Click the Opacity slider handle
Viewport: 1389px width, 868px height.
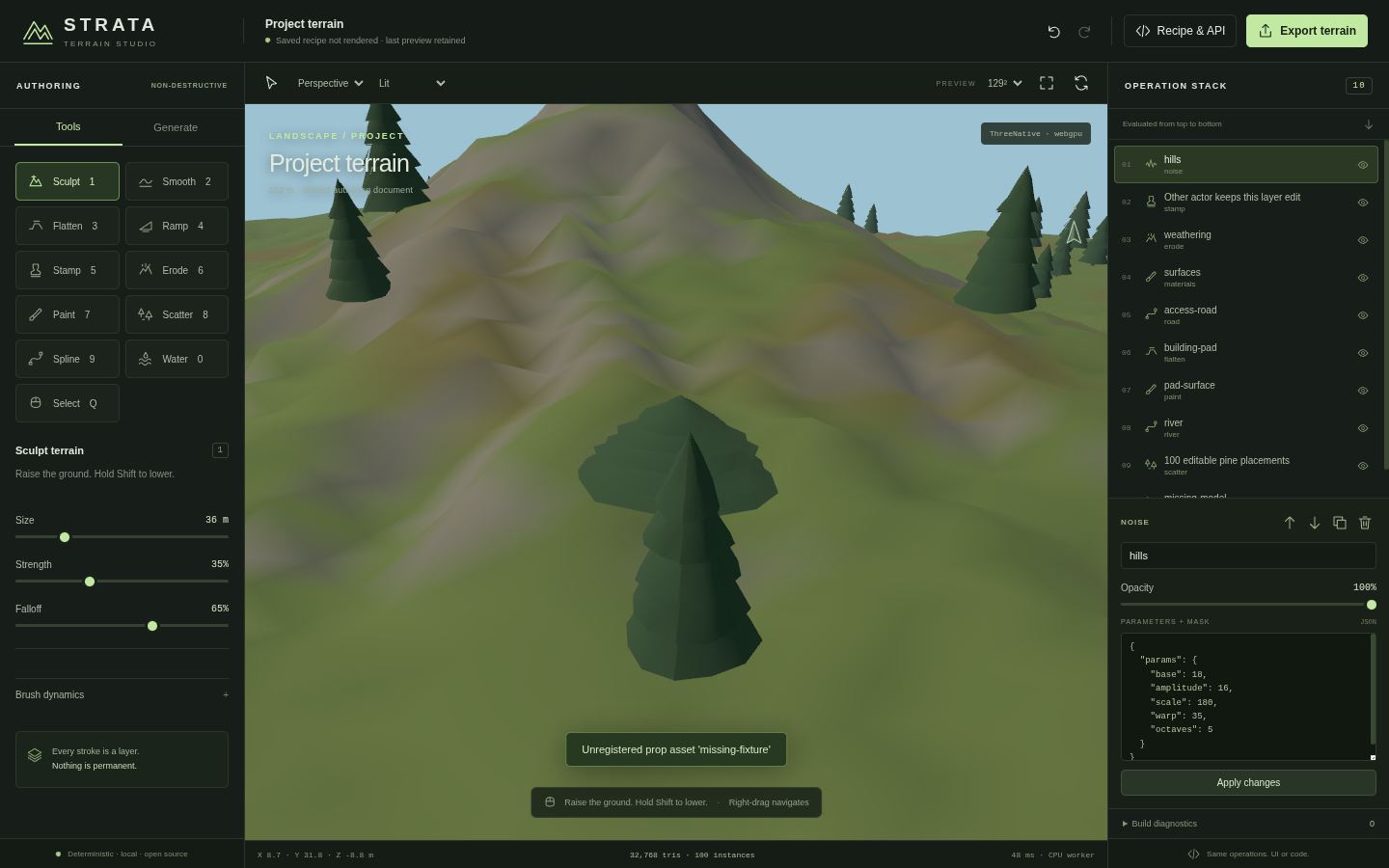(x=1372, y=605)
